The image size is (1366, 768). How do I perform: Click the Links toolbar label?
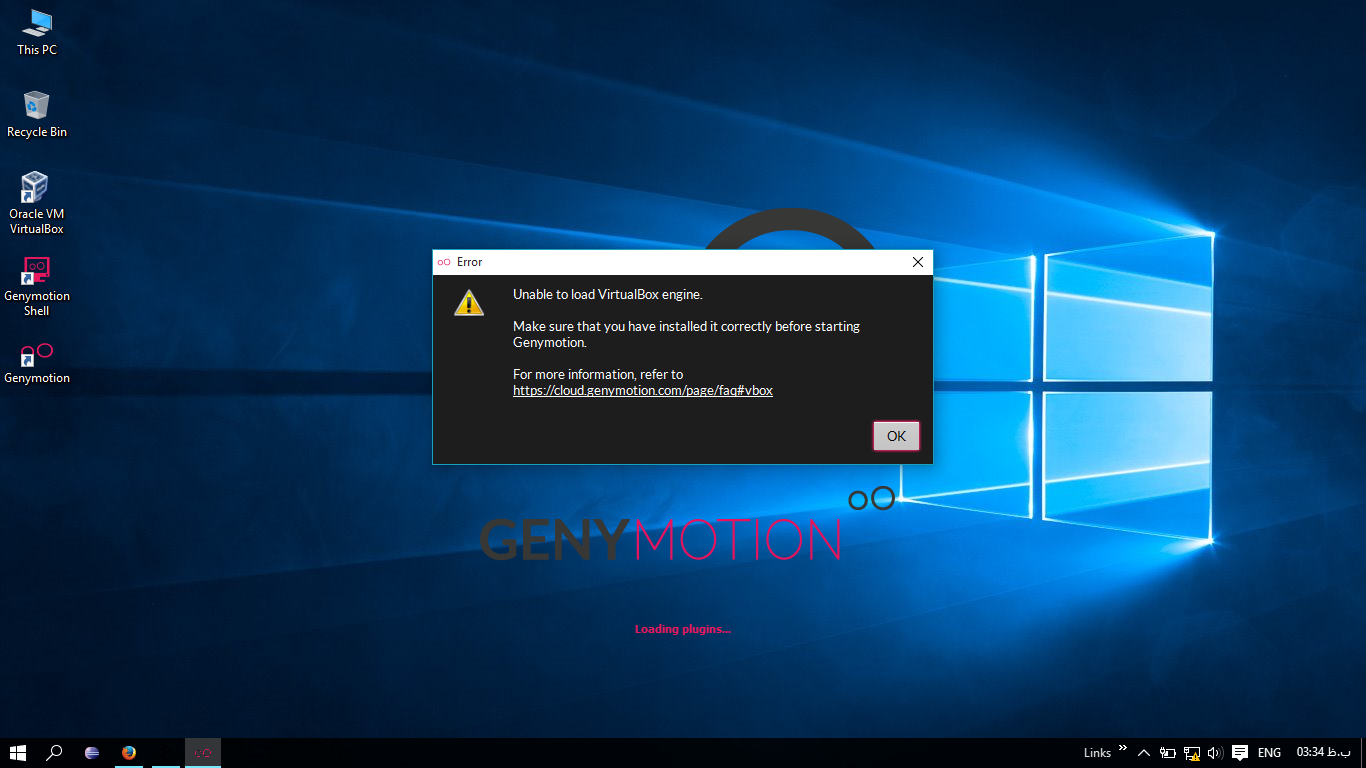[1097, 753]
